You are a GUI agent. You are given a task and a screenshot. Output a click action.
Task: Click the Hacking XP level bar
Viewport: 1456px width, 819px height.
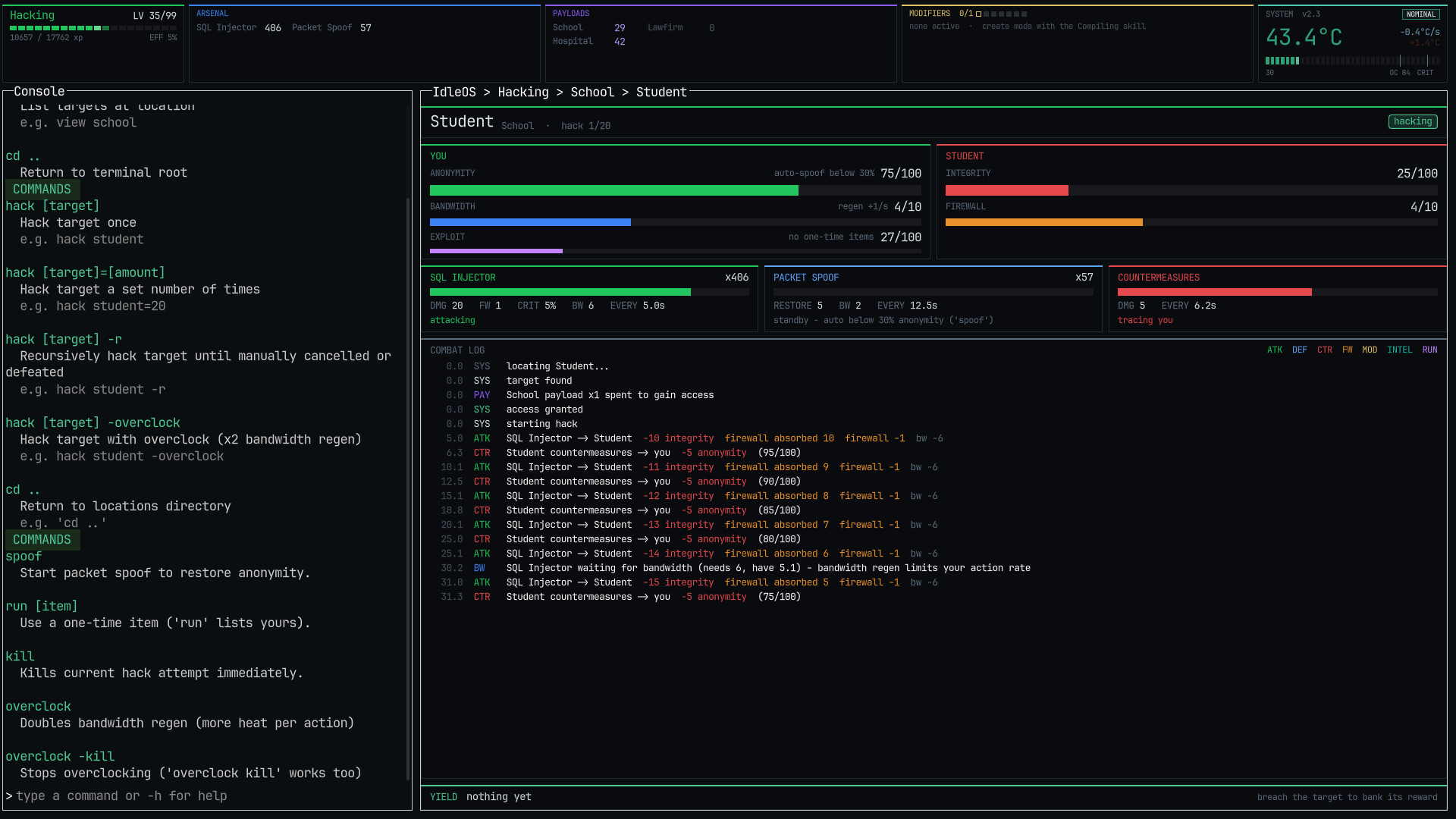pos(93,28)
